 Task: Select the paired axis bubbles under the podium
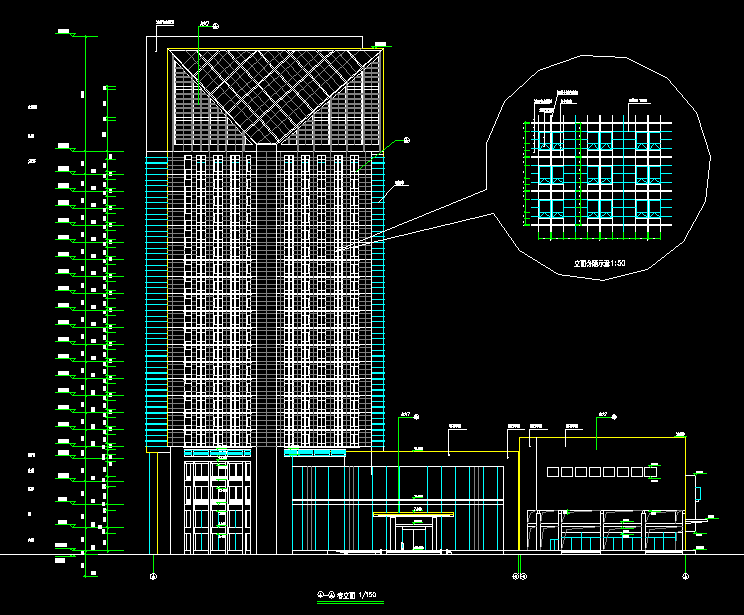[x=518, y=576]
